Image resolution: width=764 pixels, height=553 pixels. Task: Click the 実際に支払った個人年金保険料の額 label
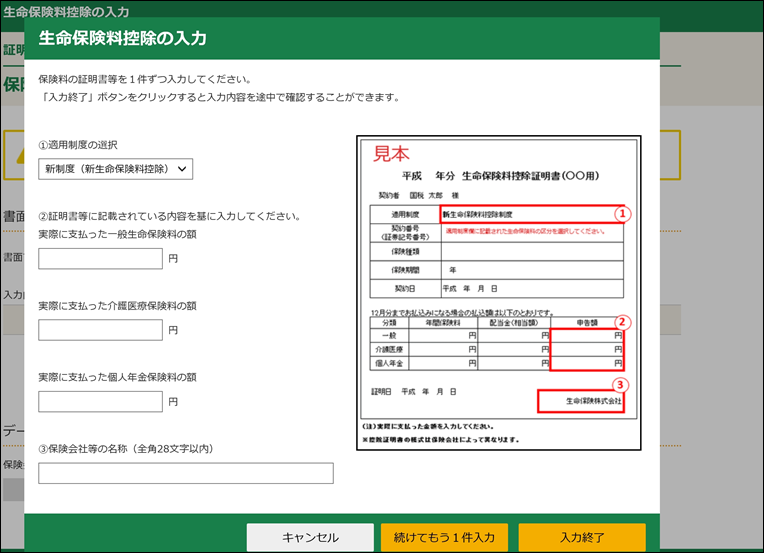click(117, 377)
